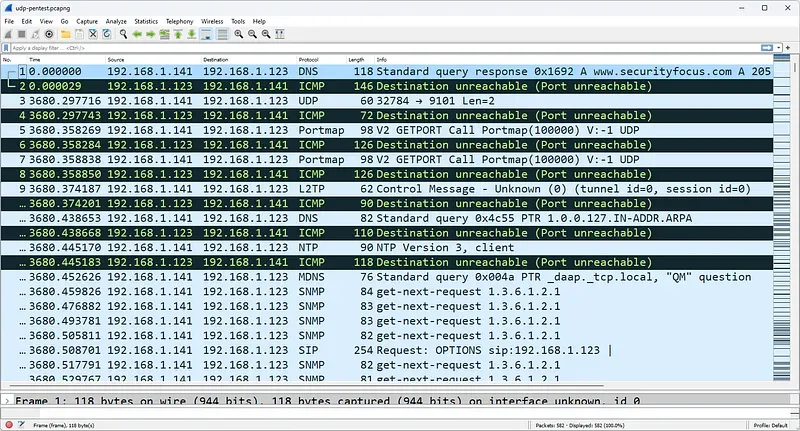Open the Telephony menu
The image size is (800, 431).
point(180,21)
